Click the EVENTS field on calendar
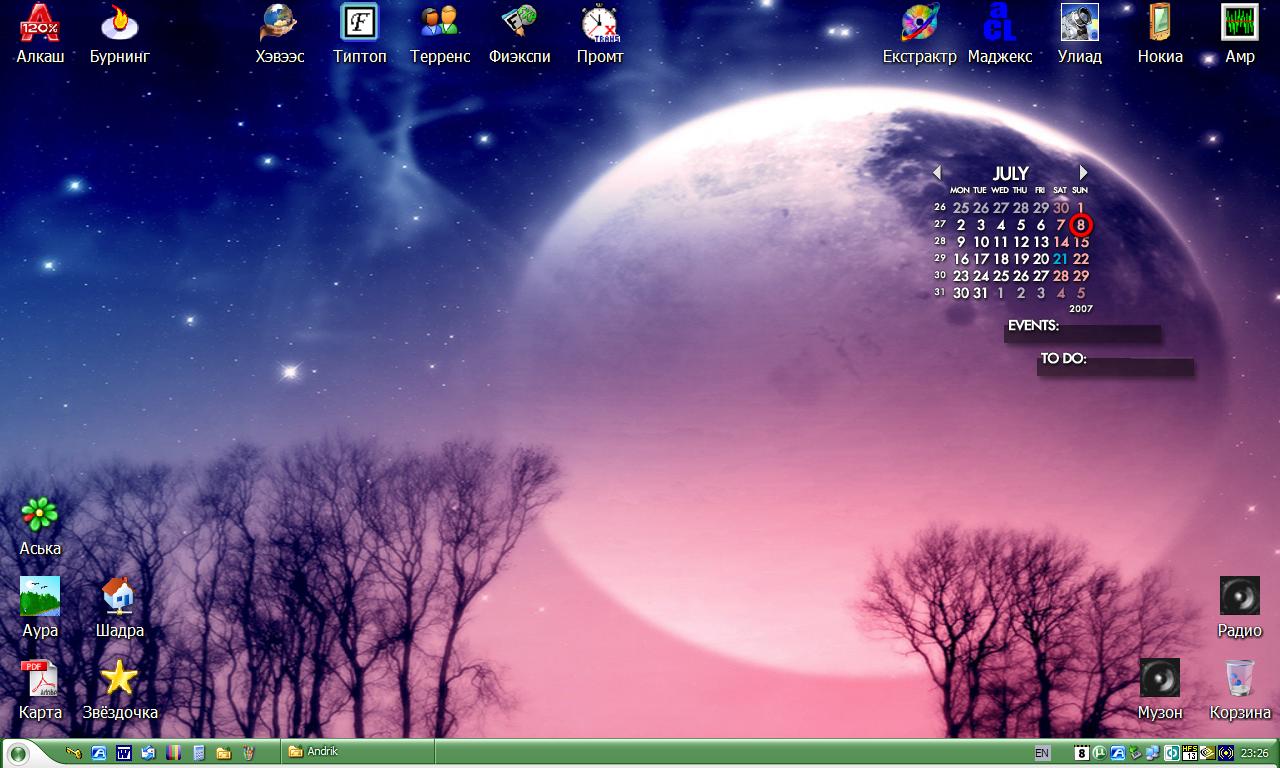Screen dimensions: 1280x768 (1083, 332)
